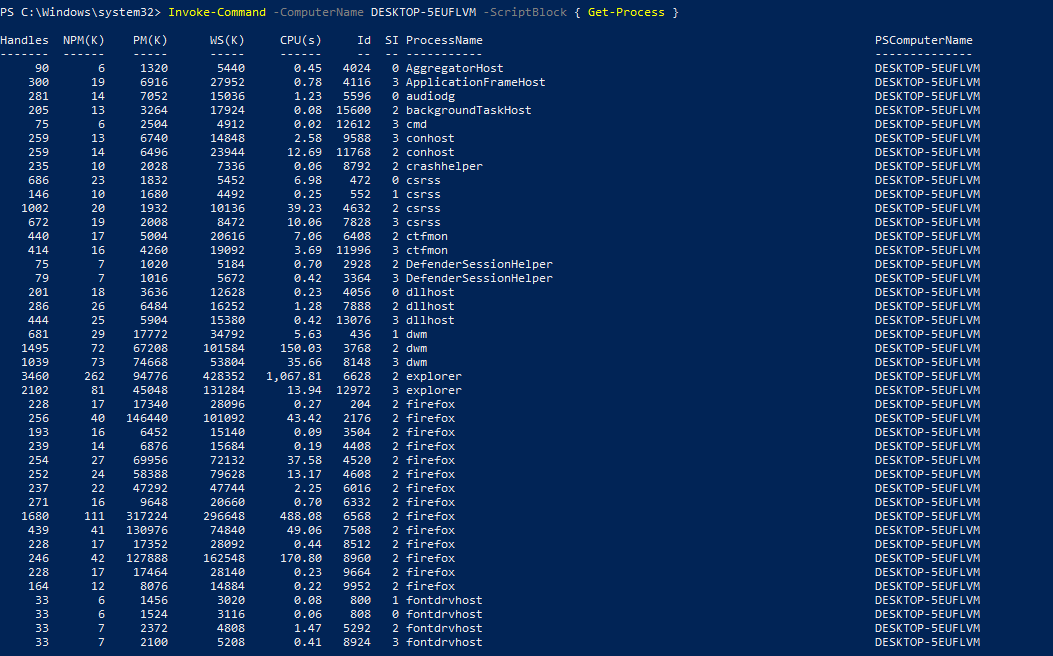Click firefox row with Id 9952
The height and width of the screenshot is (656, 1053).
click(x=490, y=586)
